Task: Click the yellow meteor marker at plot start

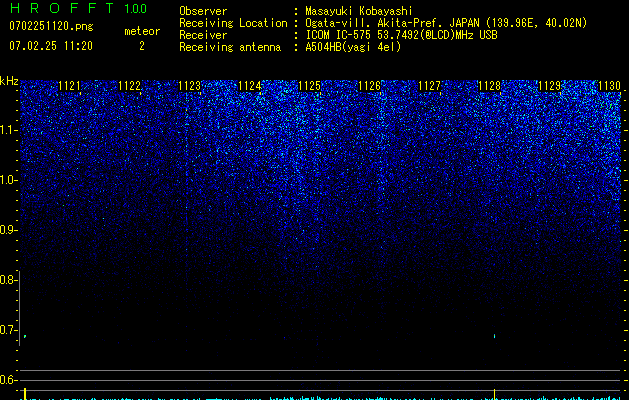Action: 25,394
